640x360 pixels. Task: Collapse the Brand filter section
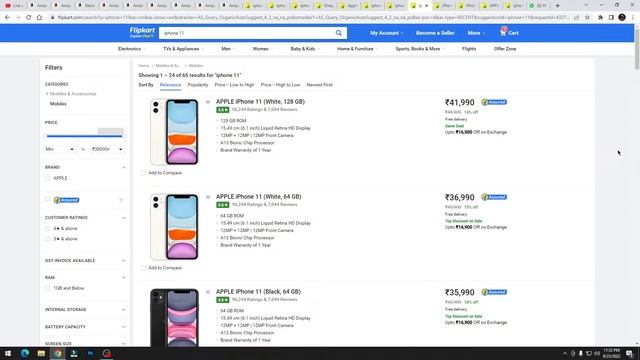123,167
